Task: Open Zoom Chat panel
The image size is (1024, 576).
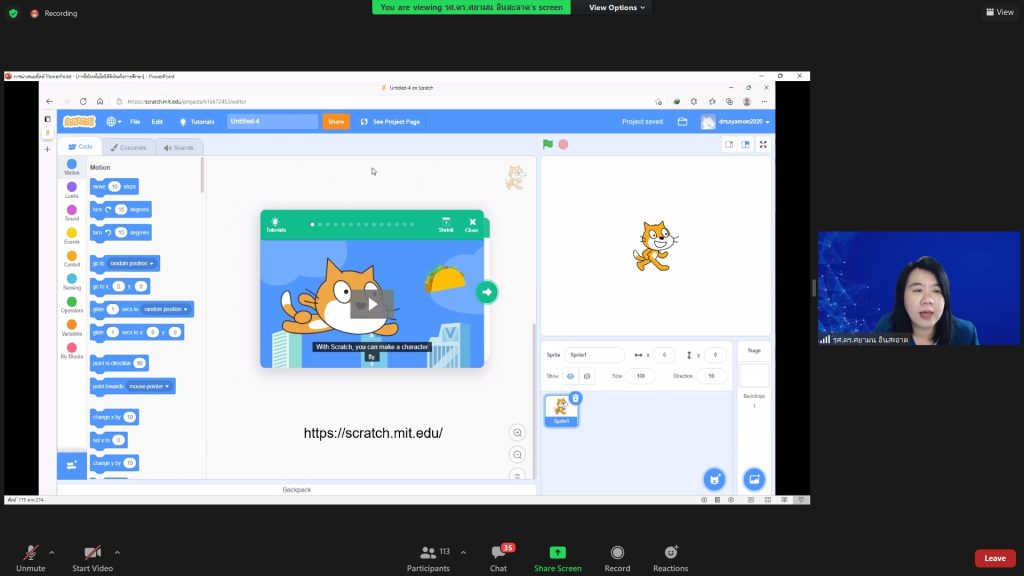Action: pos(498,558)
